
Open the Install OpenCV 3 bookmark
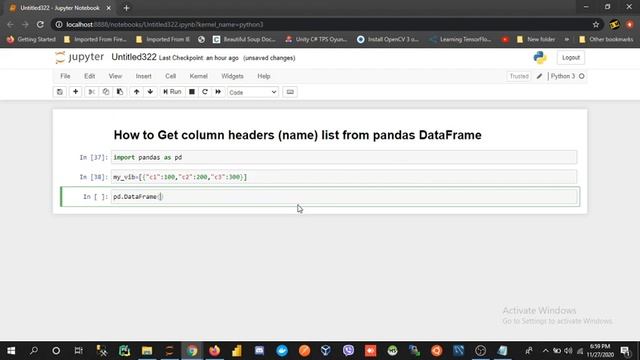(x=388, y=40)
